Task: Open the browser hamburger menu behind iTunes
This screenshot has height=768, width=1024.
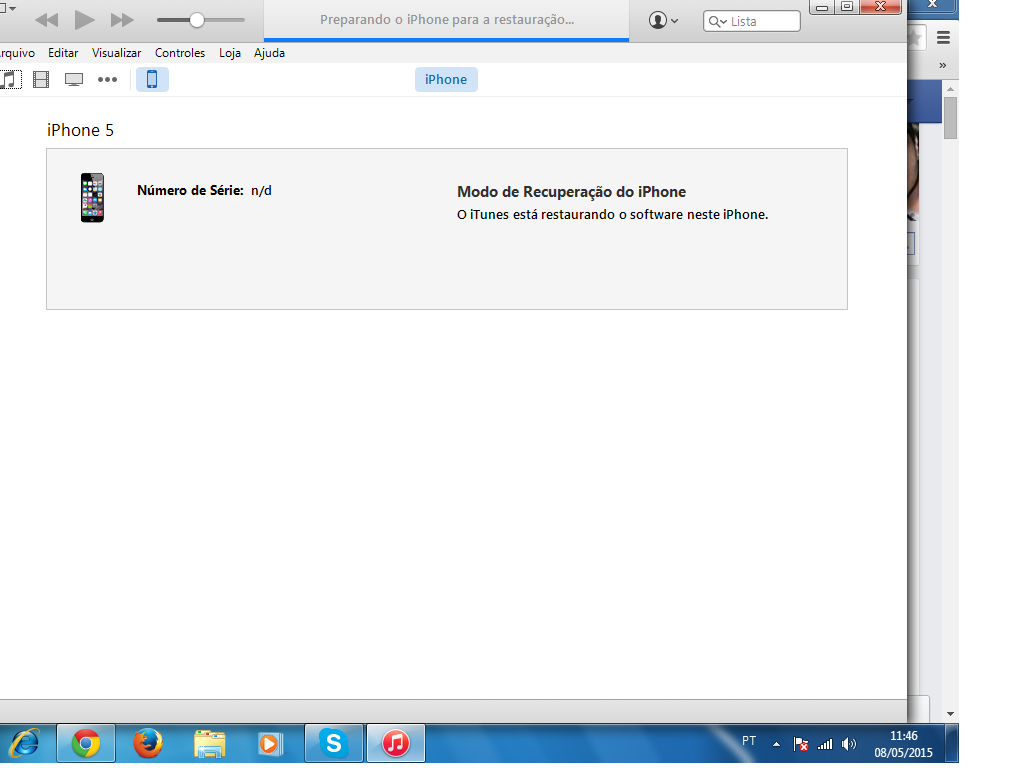Action: (x=943, y=38)
